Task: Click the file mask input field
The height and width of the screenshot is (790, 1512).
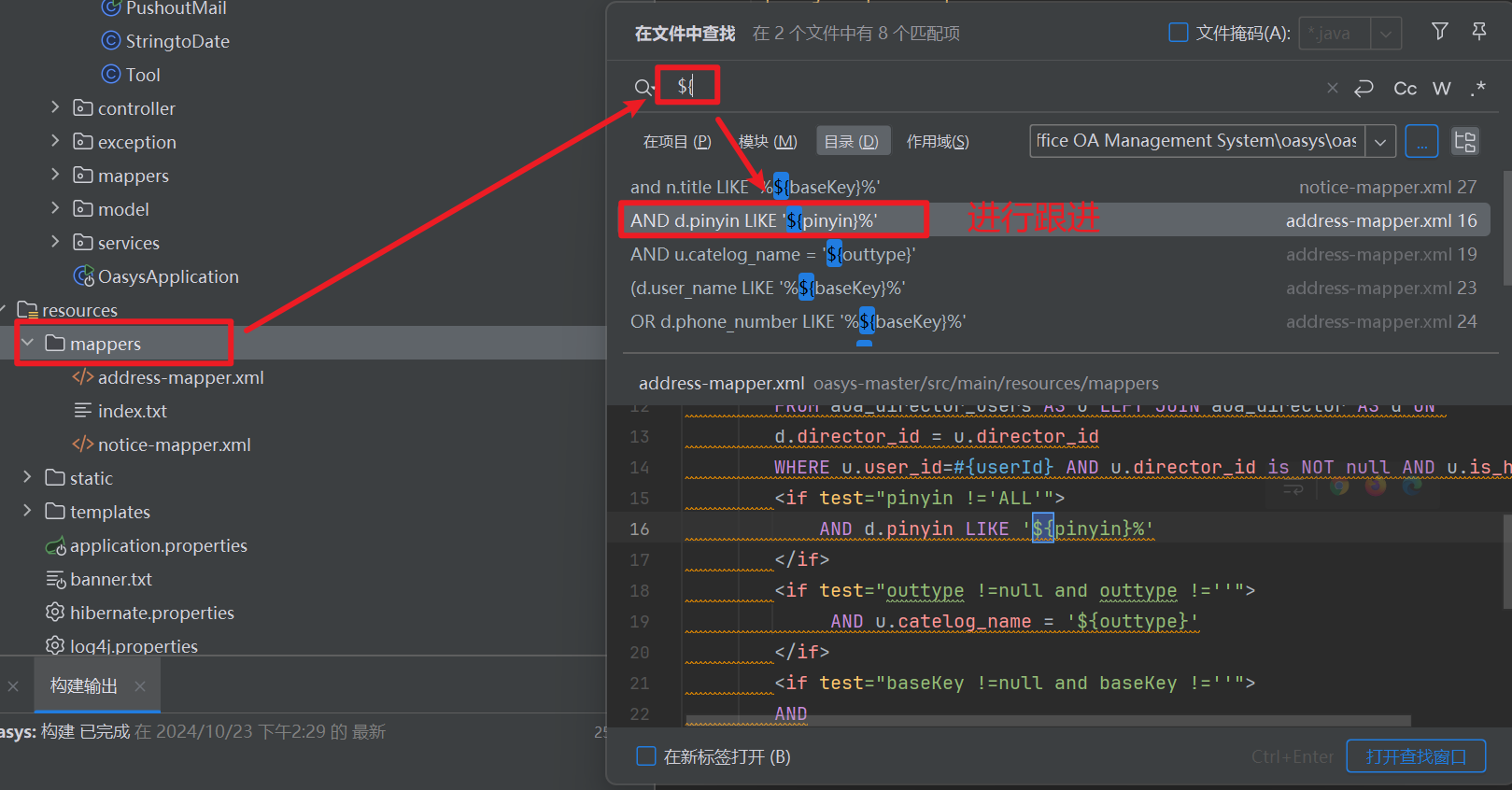Action: (x=1335, y=34)
